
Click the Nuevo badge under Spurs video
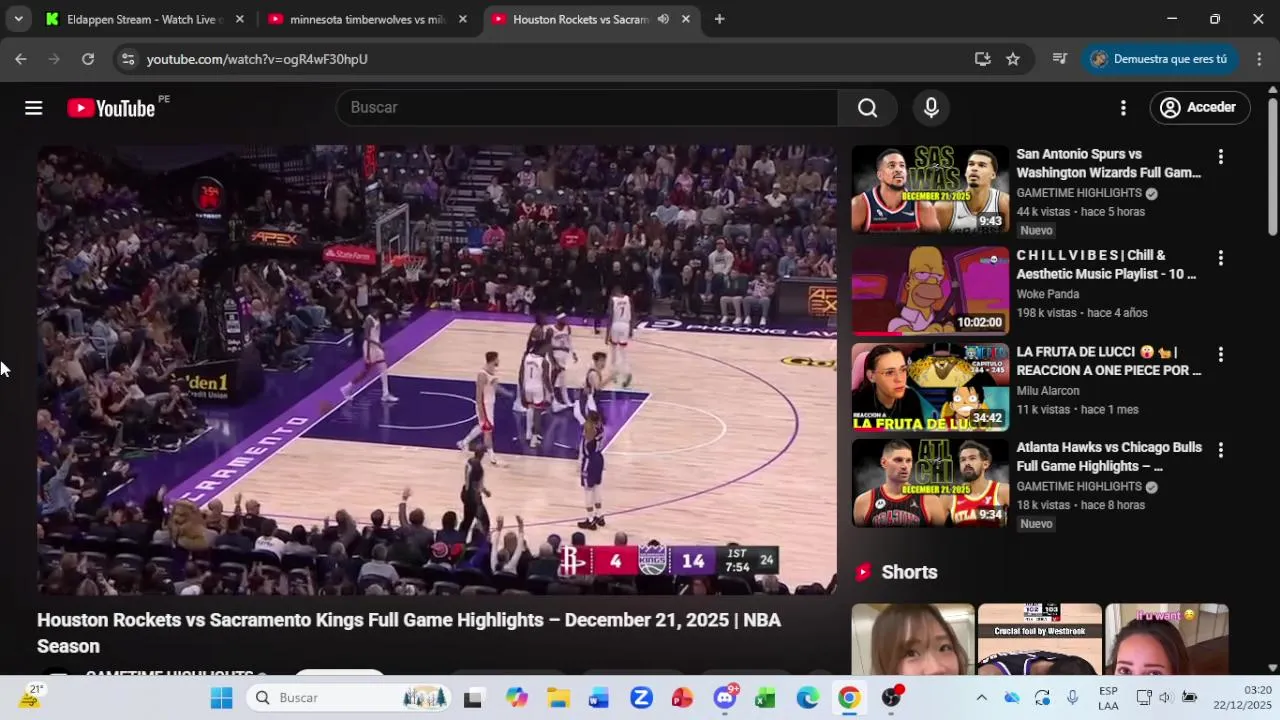click(x=1036, y=231)
